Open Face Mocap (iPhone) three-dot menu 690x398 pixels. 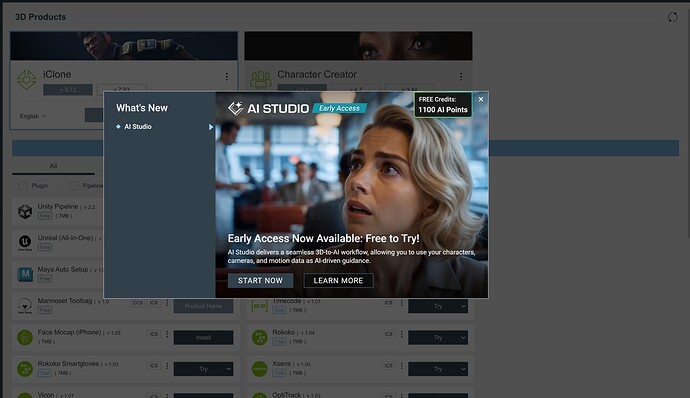pos(167,334)
